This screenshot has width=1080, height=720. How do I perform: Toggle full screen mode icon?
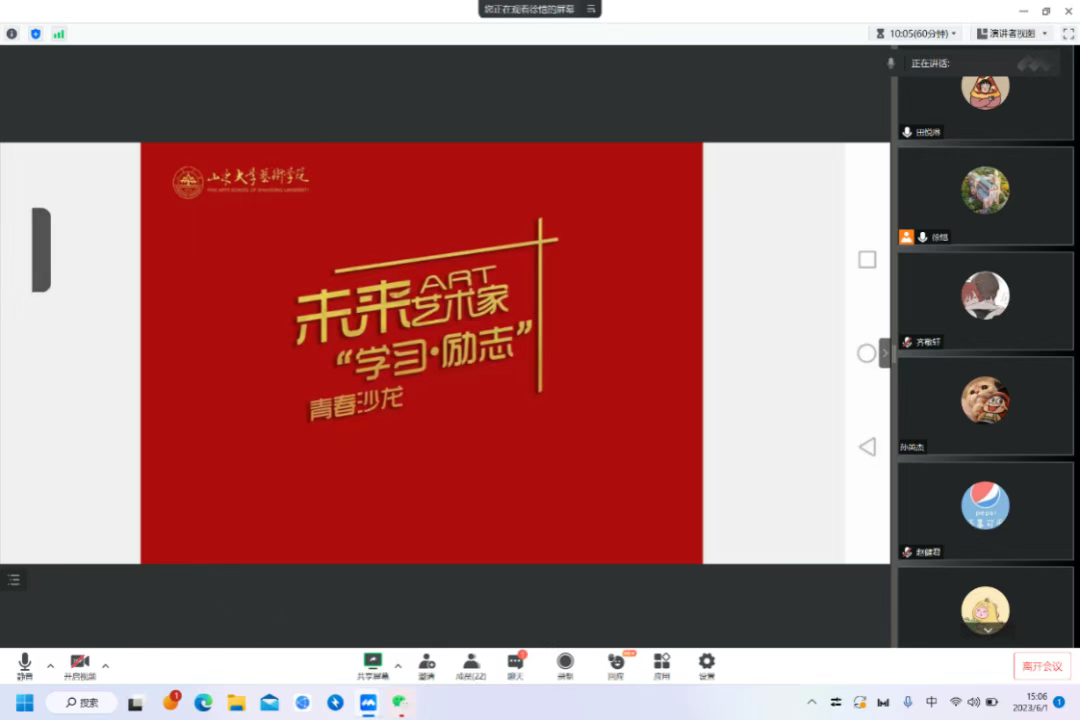(1068, 33)
